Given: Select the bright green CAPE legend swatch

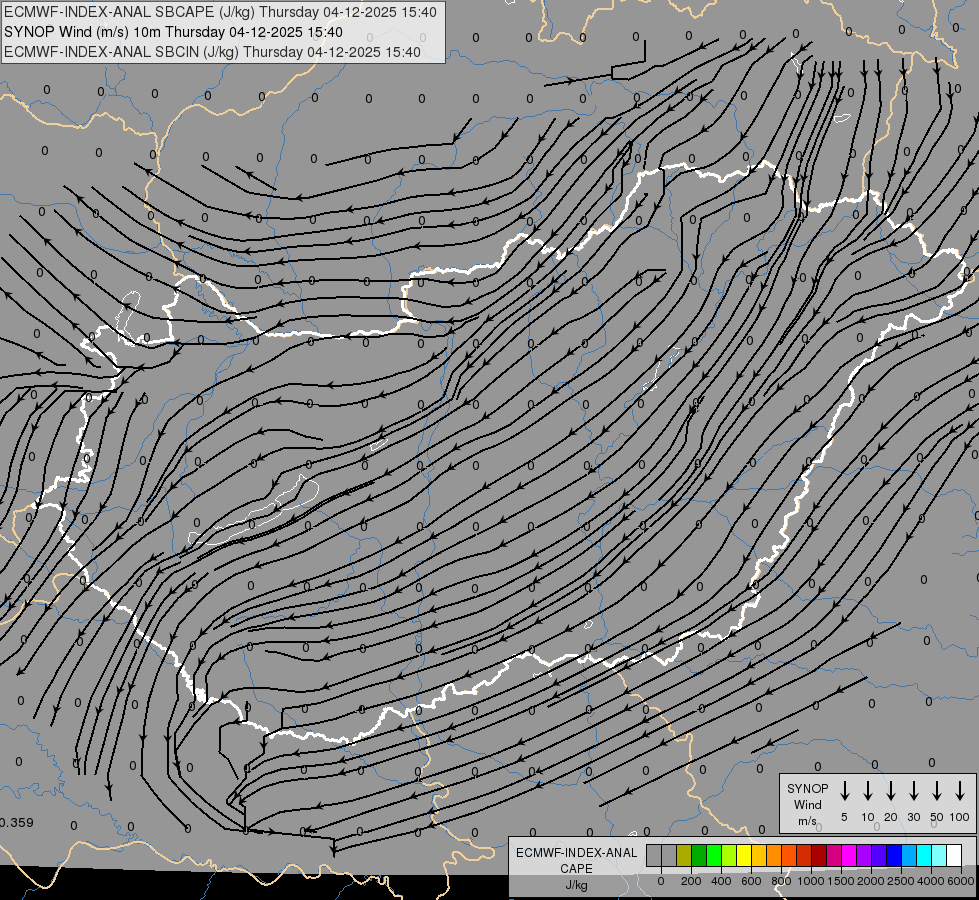Looking at the screenshot, I should 714,855.
